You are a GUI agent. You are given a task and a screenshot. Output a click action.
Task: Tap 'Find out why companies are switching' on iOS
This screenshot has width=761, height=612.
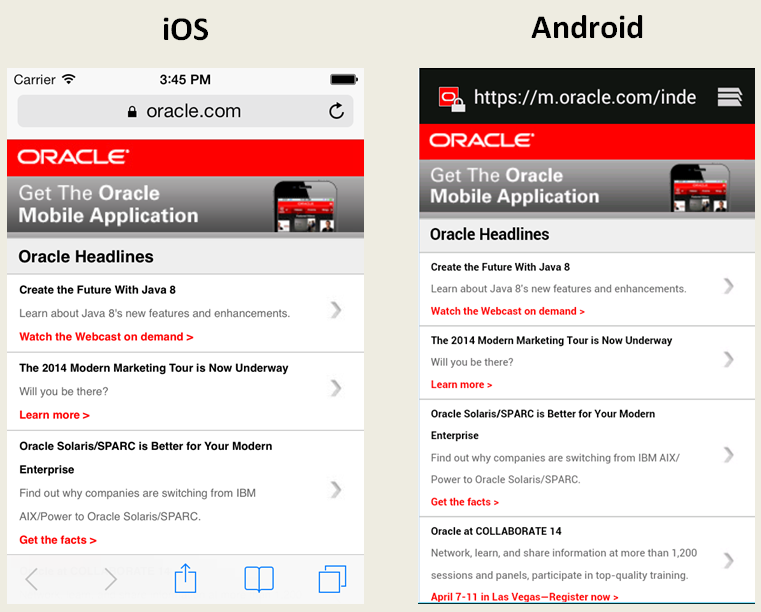click(x=137, y=505)
